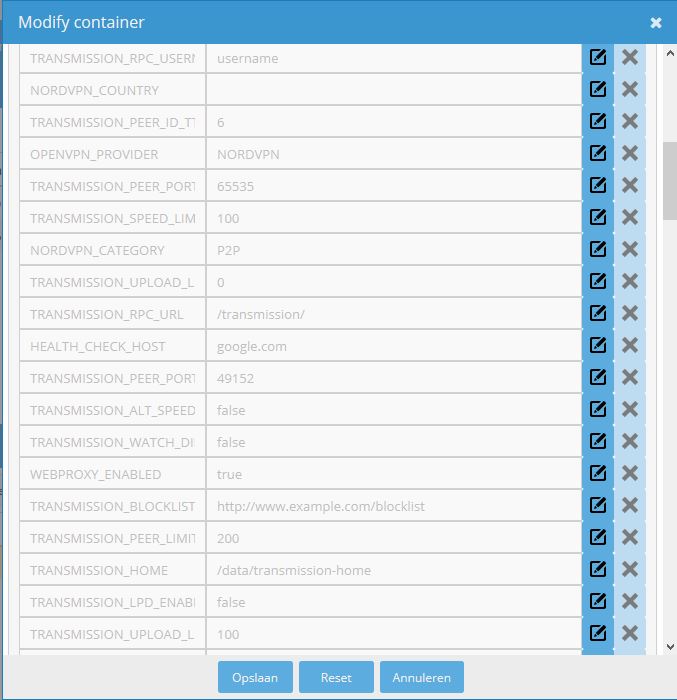This screenshot has height=700, width=677.
Task: Click the TRANSMISSION_RPC_URL name field
Action: (113, 314)
